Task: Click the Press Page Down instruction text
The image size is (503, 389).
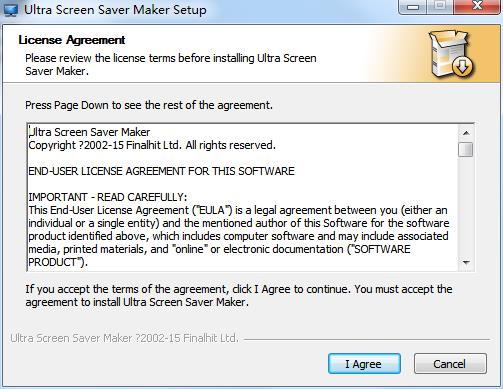Action: click(x=149, y=105)
